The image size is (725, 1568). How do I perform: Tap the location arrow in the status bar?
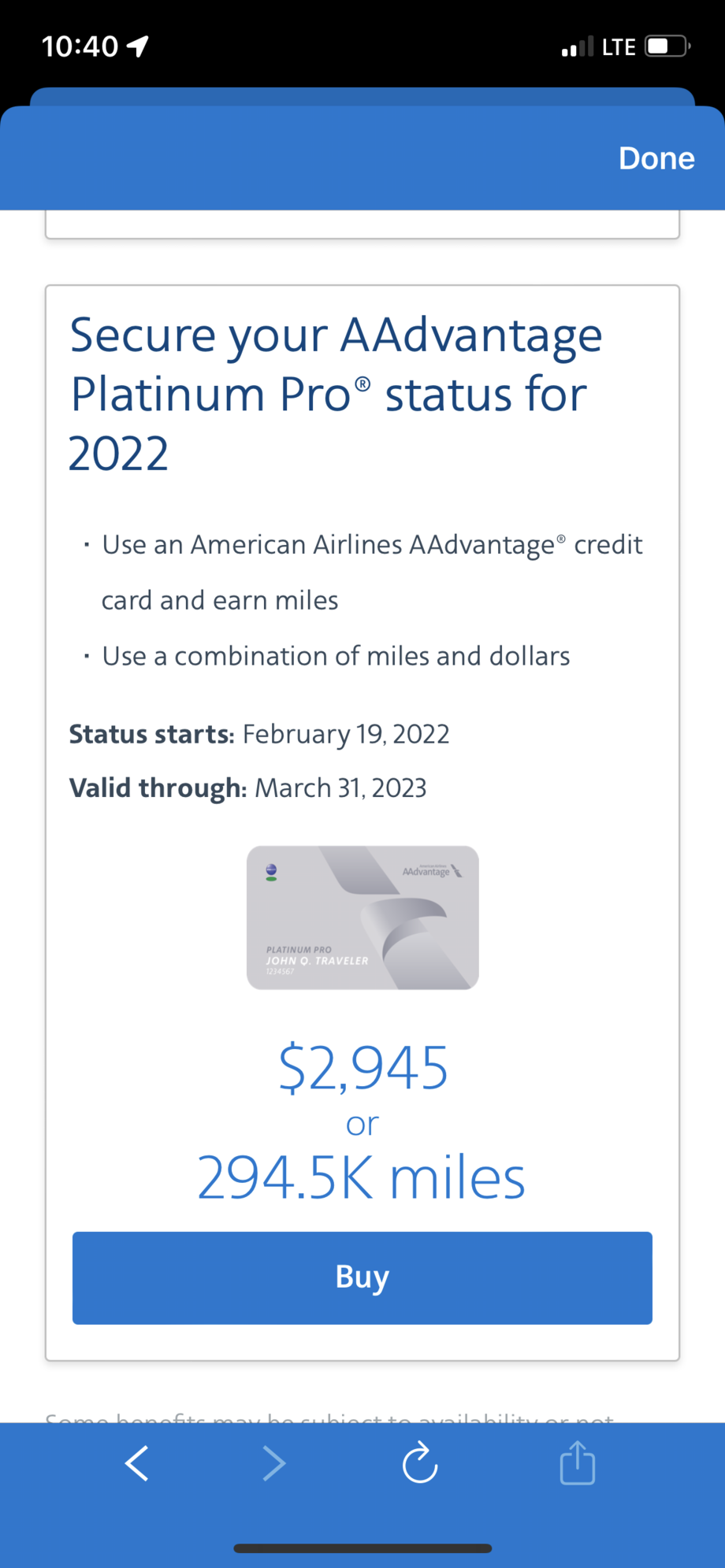[138, 46]
